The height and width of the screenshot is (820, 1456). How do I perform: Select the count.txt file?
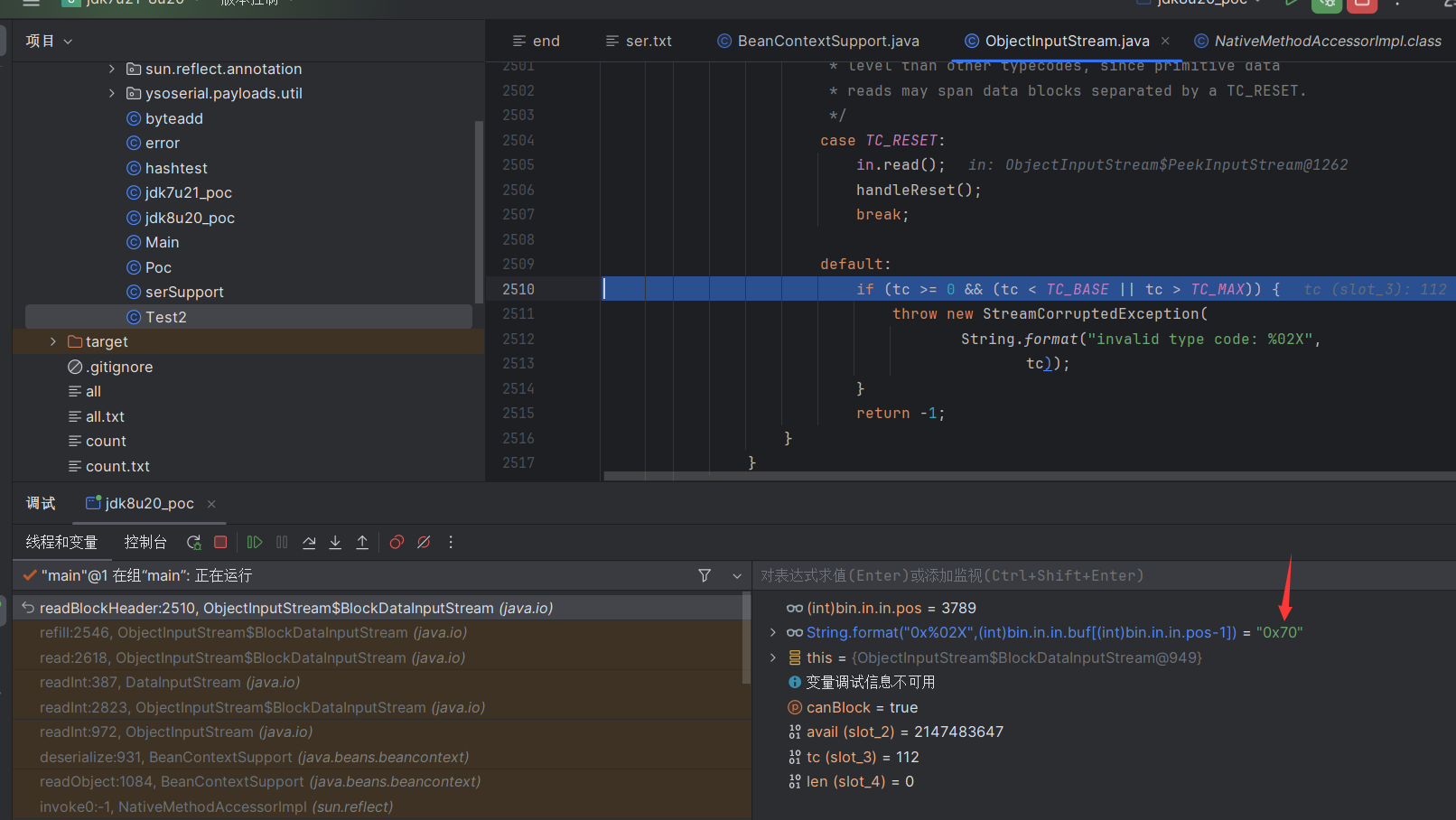click(117, 466)
